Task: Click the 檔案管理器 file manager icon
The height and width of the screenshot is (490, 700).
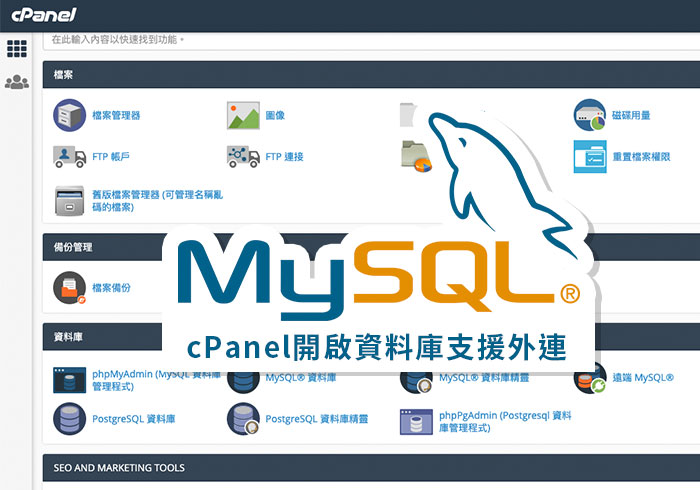Action: 69,115
